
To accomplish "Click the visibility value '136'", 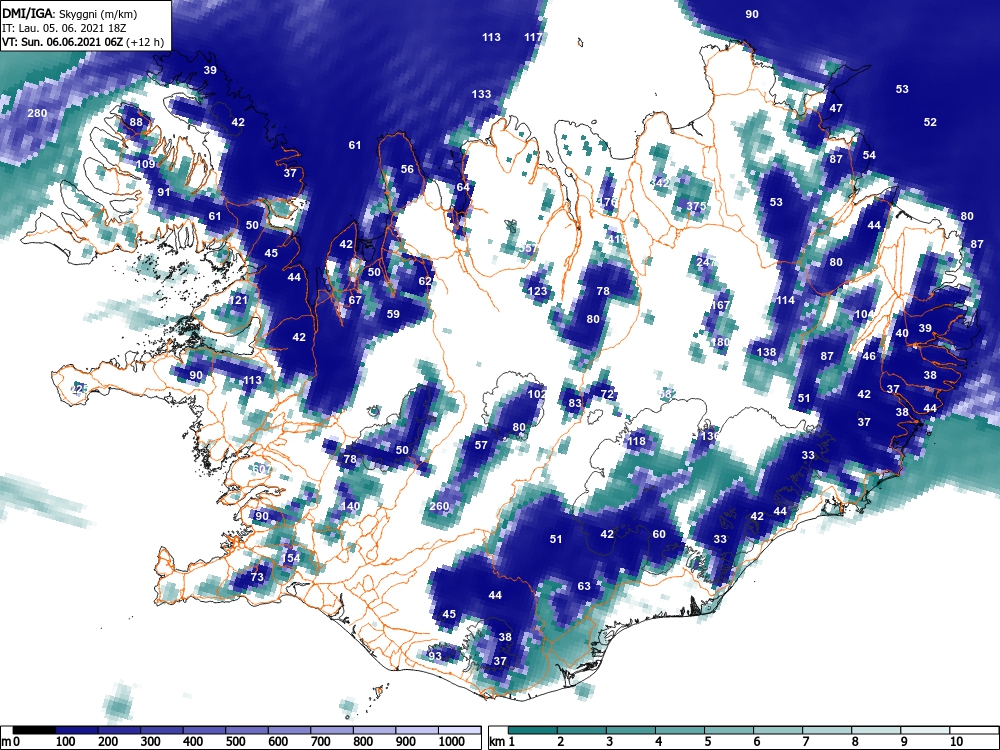I will (x=710, y=436).
